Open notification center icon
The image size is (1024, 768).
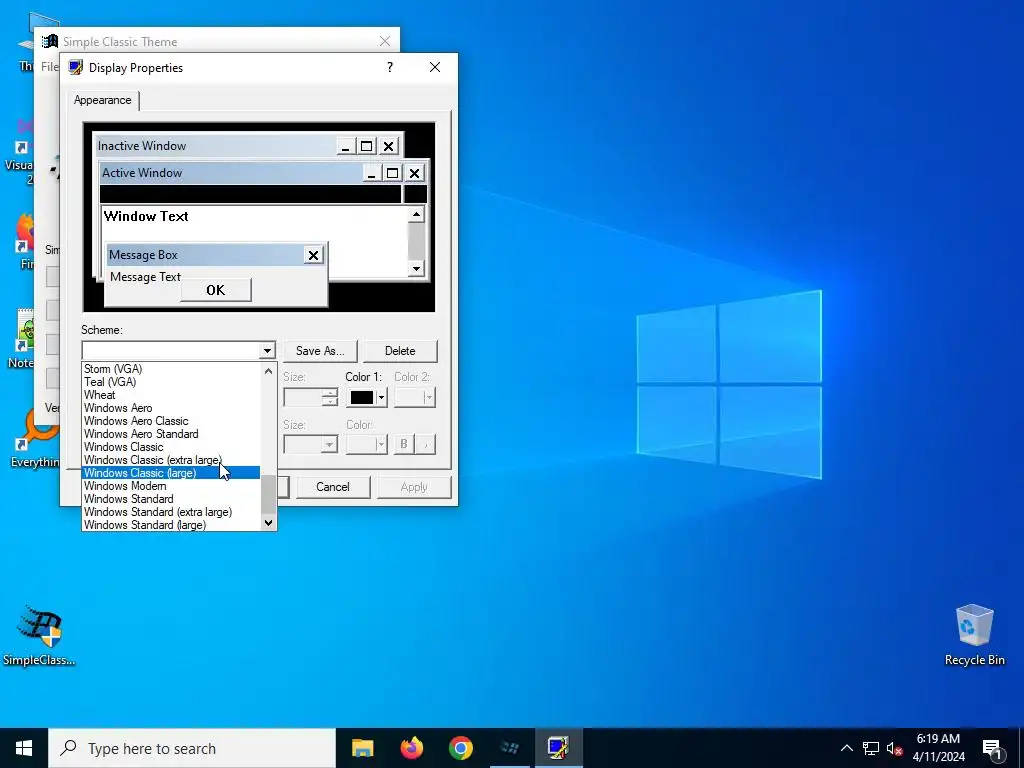pyautogui.click(x=993, y=749)
